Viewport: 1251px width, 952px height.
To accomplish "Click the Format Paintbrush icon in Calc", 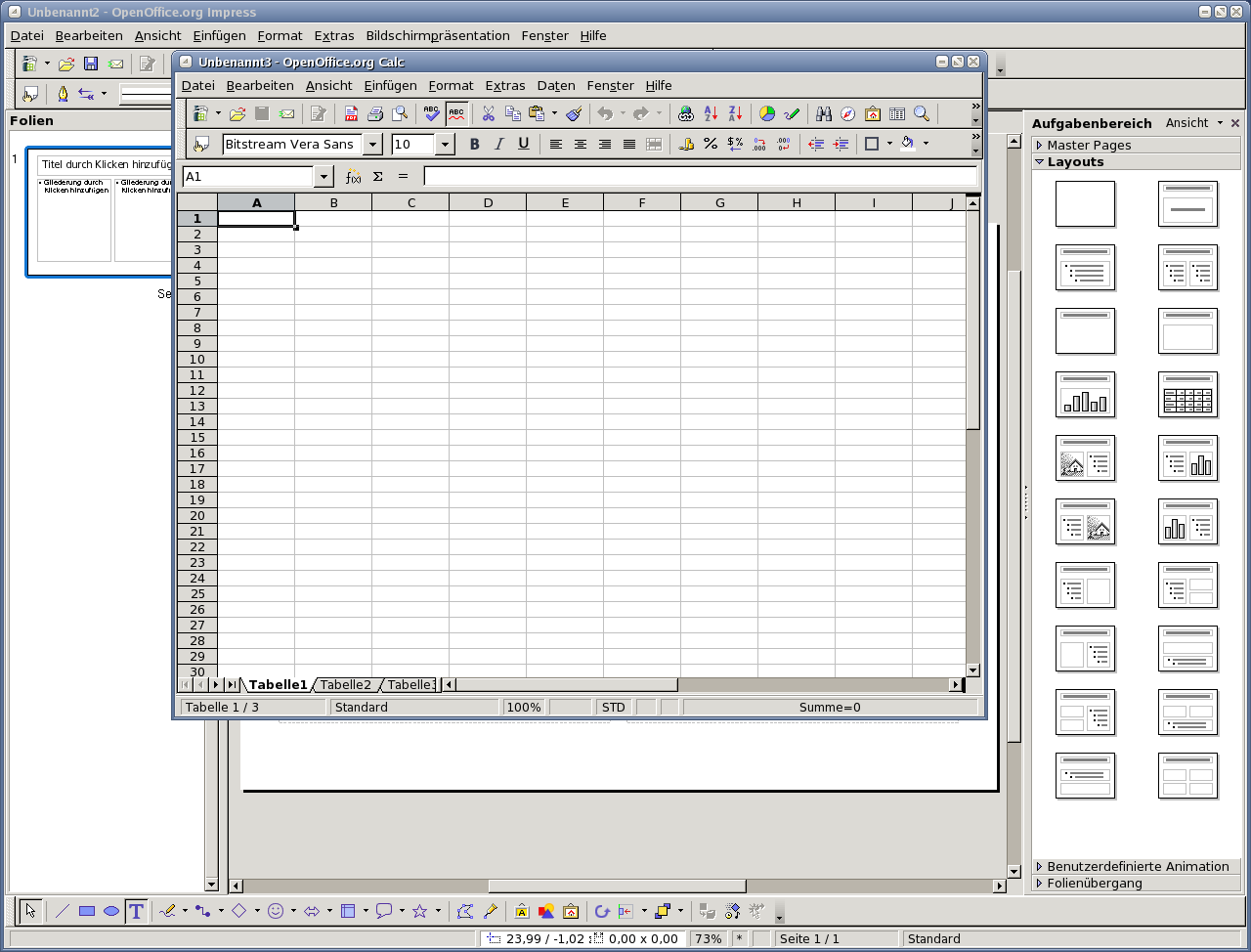I will [x=574, y=113].
